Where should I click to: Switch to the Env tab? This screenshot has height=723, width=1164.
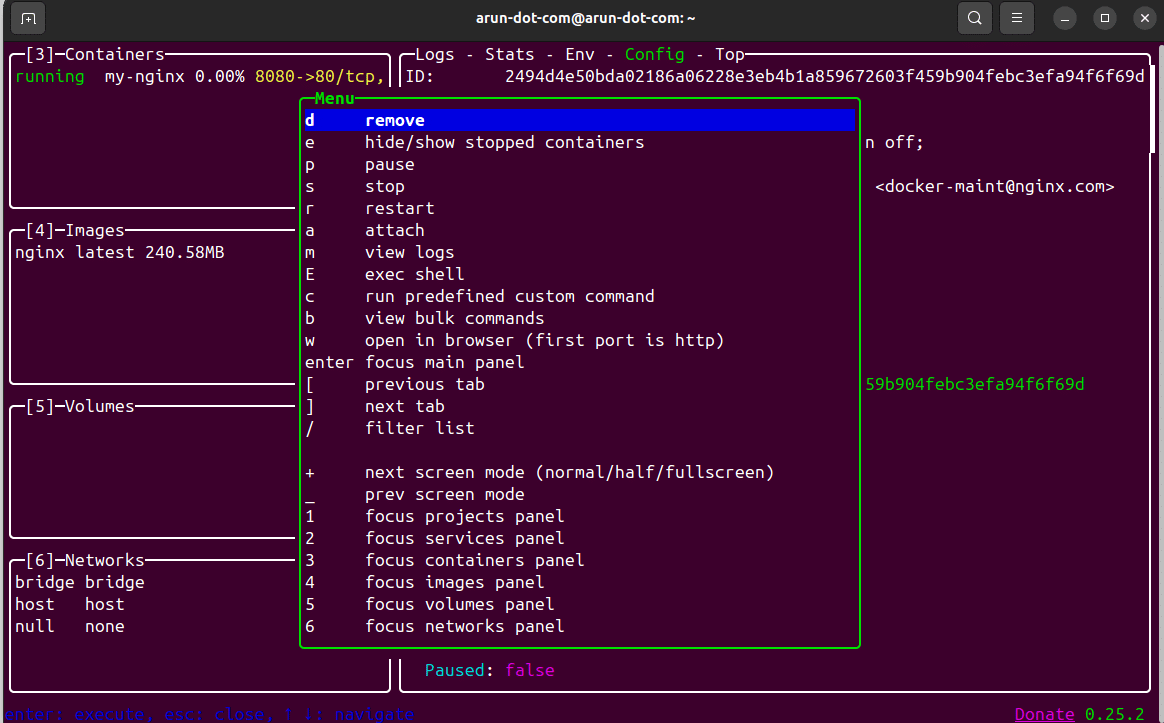[x=580, y=54]
